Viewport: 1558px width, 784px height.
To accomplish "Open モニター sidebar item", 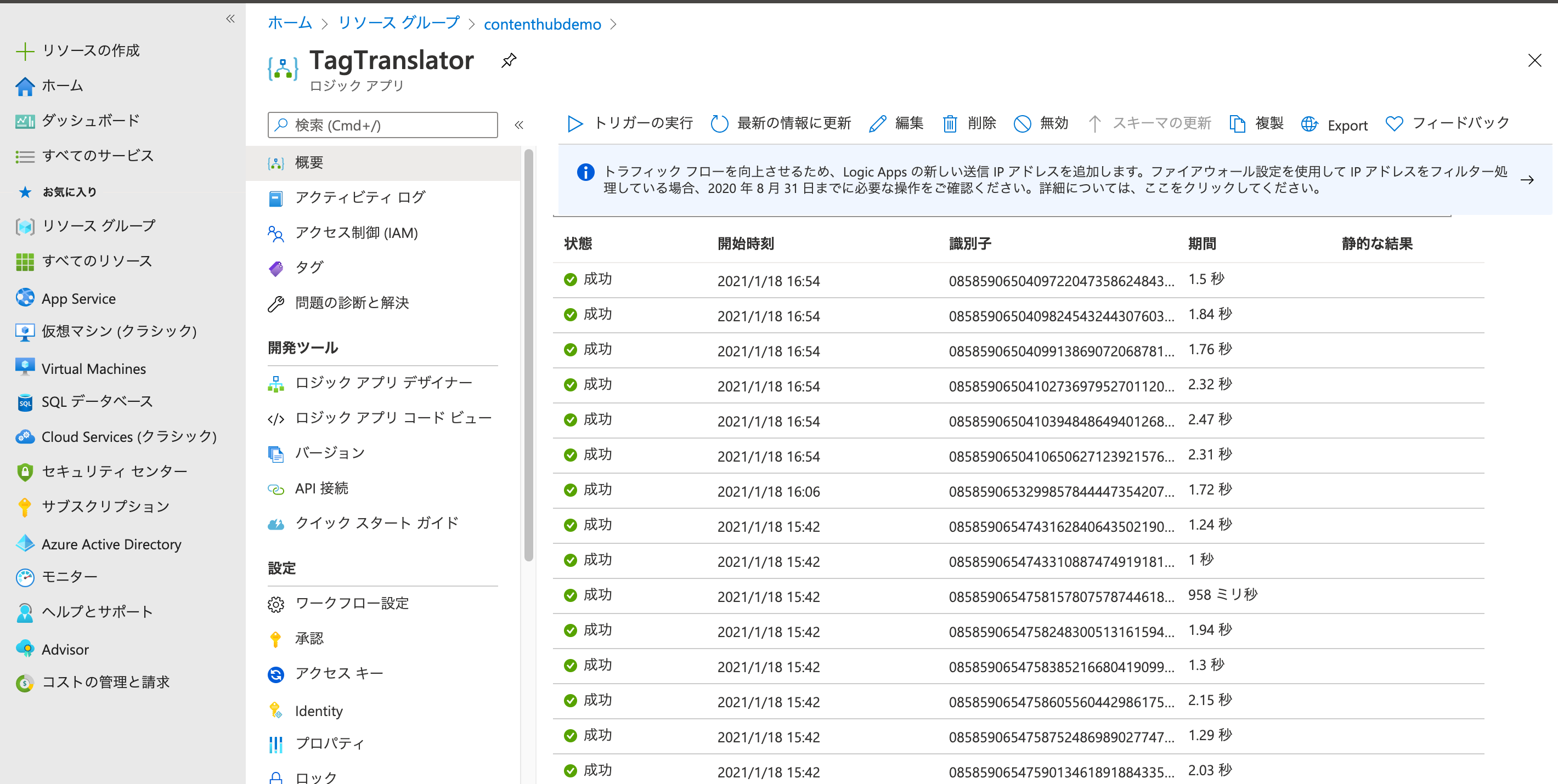I will click(x=57, y=577).
